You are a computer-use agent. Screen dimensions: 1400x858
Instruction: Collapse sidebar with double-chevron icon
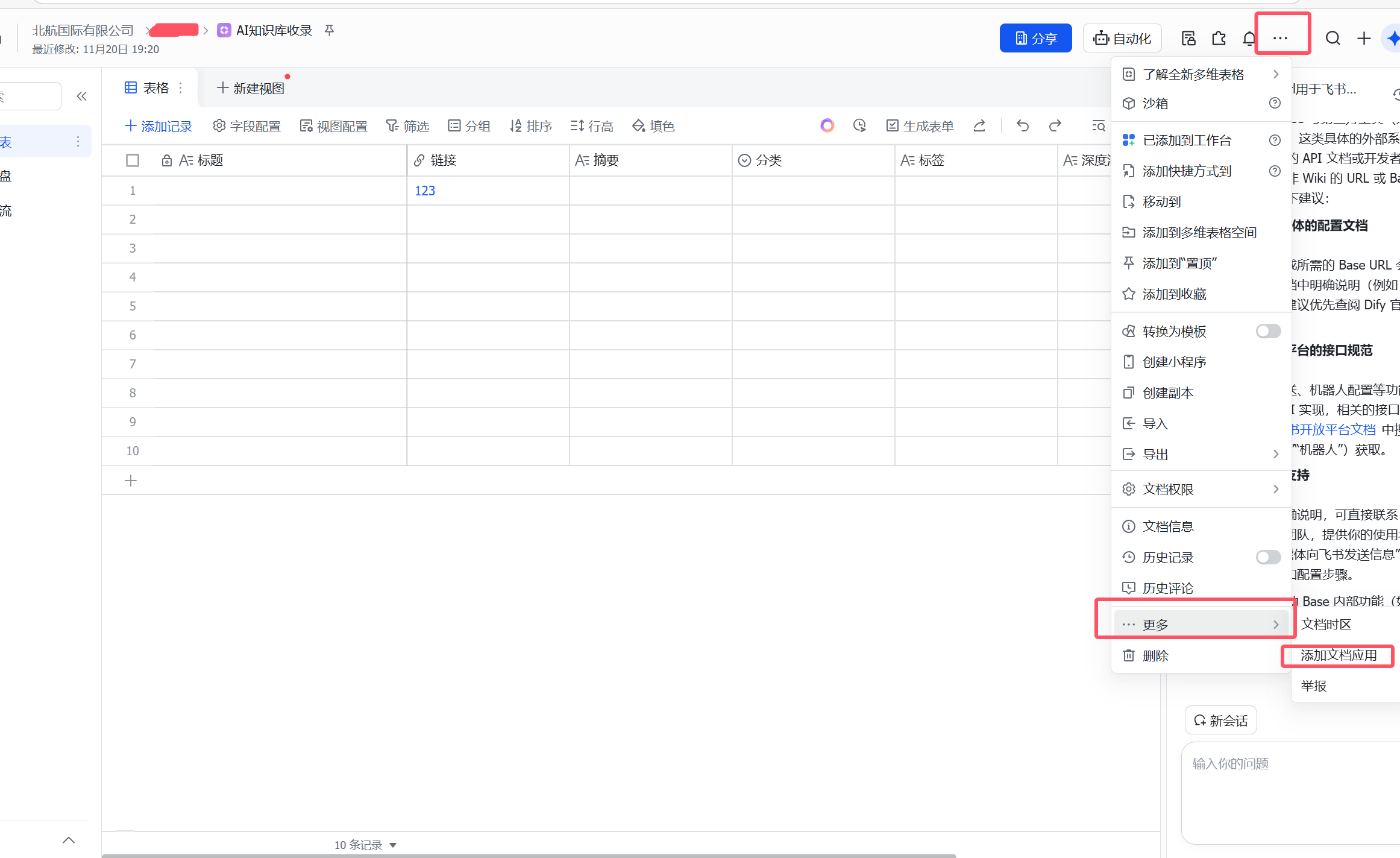pos(82,96)
